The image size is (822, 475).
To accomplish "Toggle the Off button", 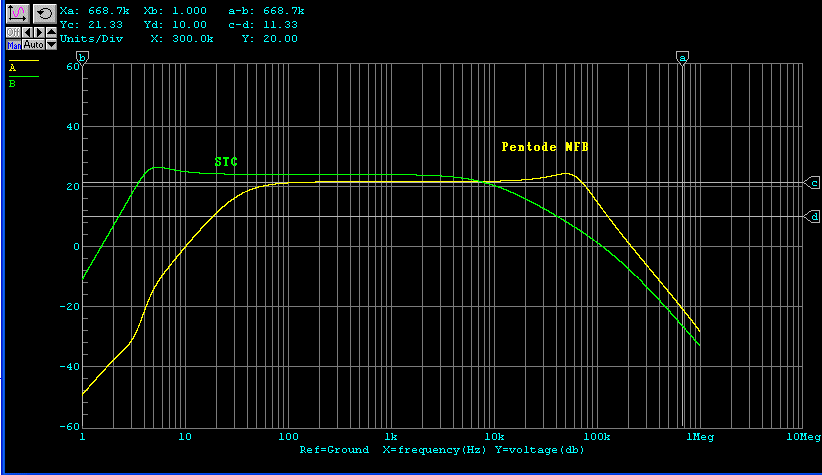I will [x=13, y=32].
